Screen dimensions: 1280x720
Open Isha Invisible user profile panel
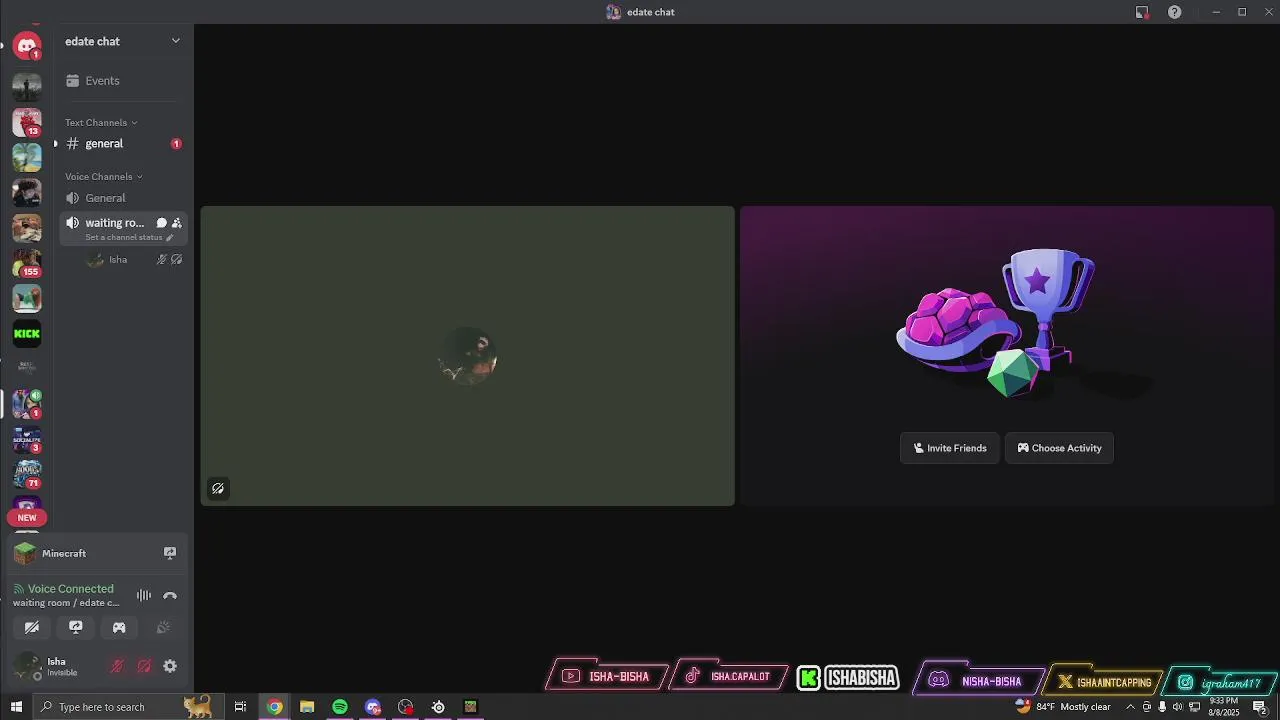click(x=55, y=666)
